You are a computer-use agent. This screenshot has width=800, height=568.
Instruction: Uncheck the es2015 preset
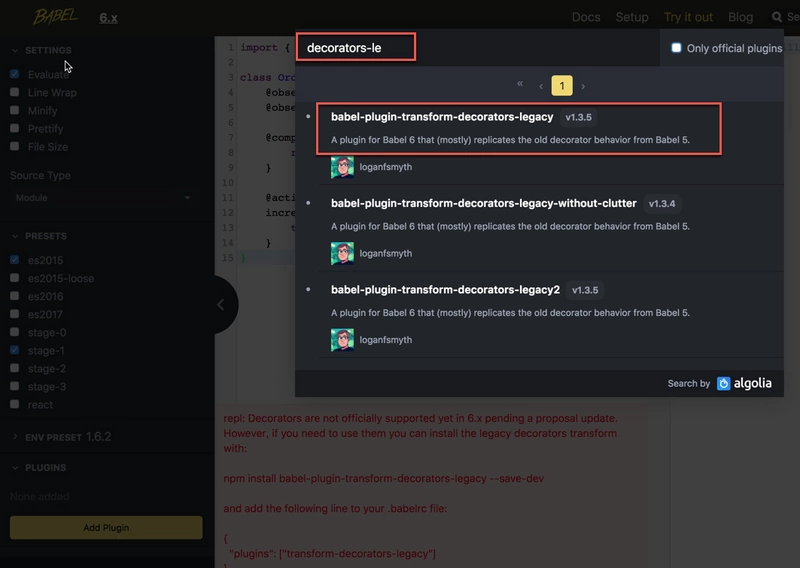pyautogui.click(x=15, y=260)
